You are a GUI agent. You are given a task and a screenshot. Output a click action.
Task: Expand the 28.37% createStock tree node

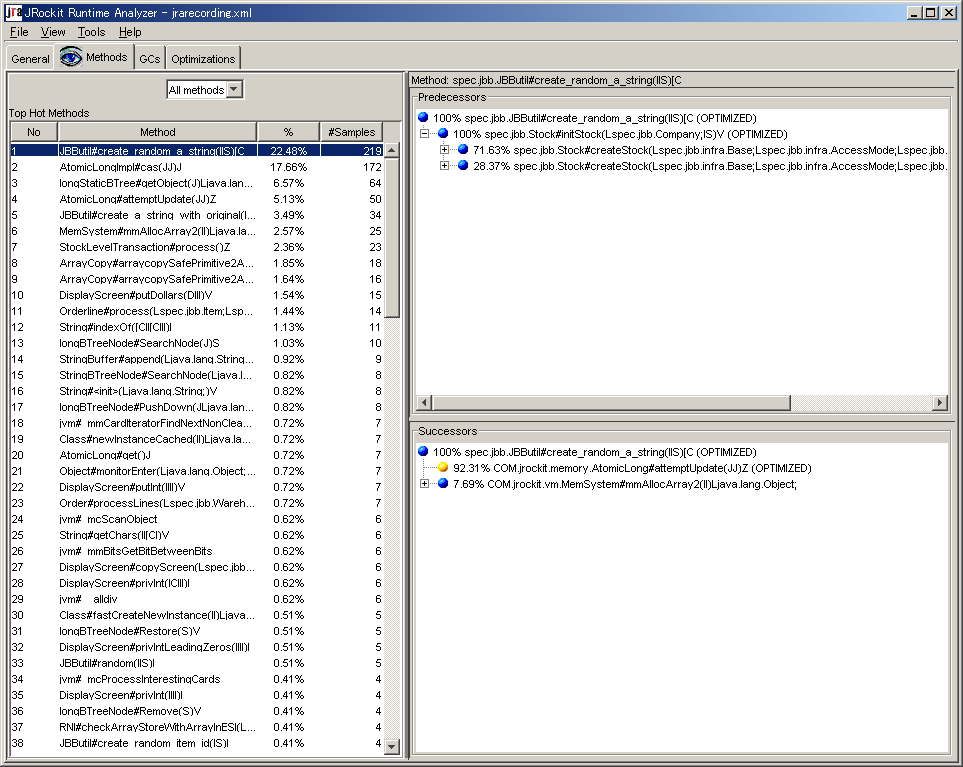(443, 166)
